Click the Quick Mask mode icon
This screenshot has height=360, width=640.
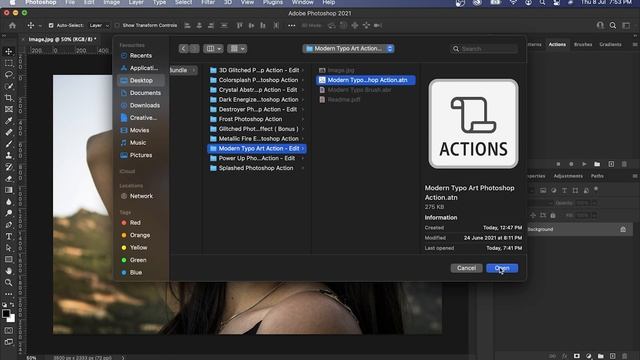click(x=9, y=330)
